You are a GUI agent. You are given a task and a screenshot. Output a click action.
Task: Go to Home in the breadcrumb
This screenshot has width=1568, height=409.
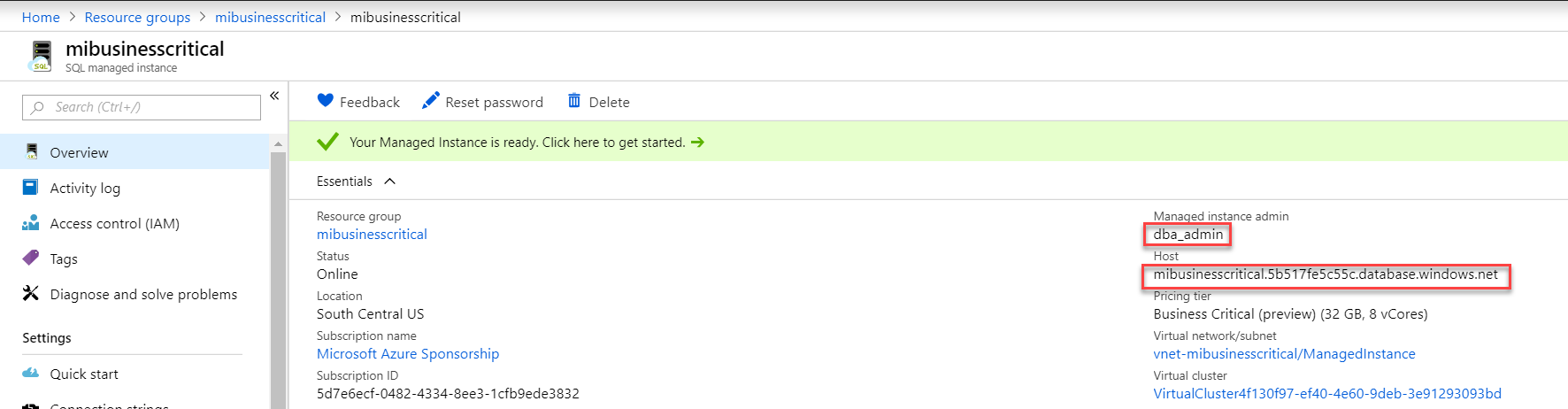coord(41,17)
